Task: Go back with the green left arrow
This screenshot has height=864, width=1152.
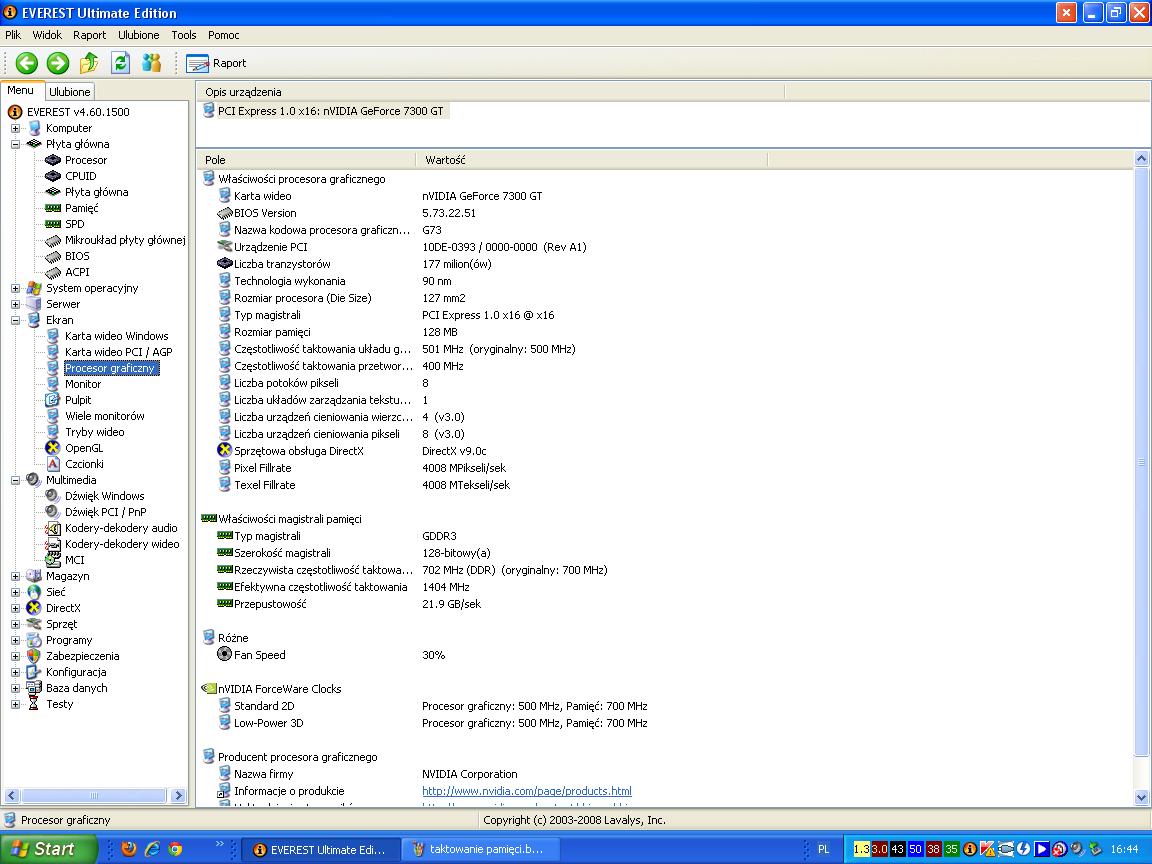Action: 26,63
